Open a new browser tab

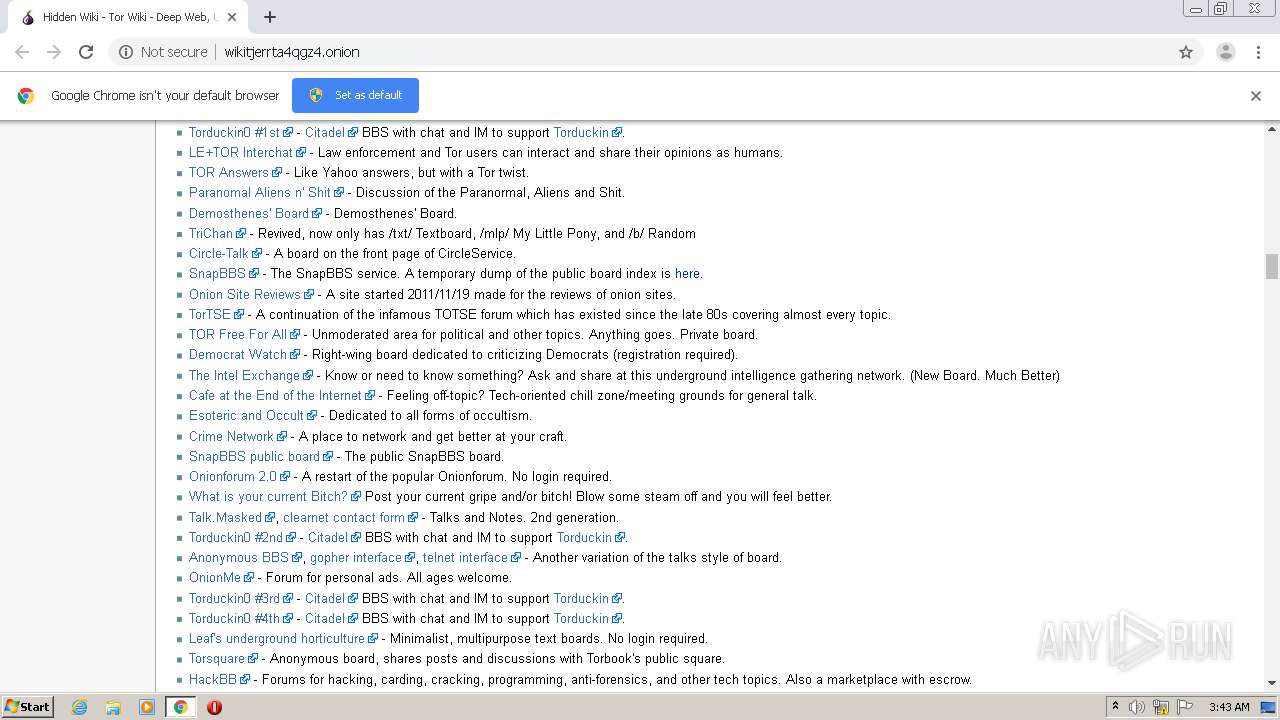270,17
